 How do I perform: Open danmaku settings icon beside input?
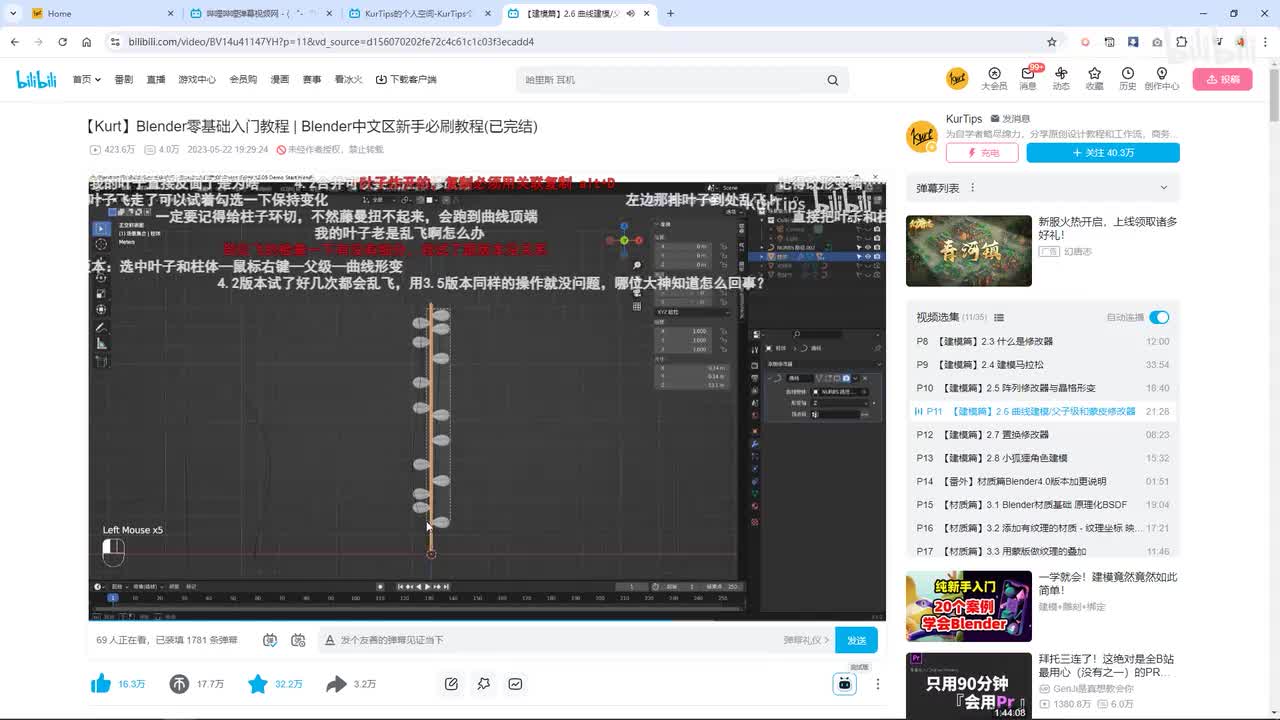click(298, 640)
